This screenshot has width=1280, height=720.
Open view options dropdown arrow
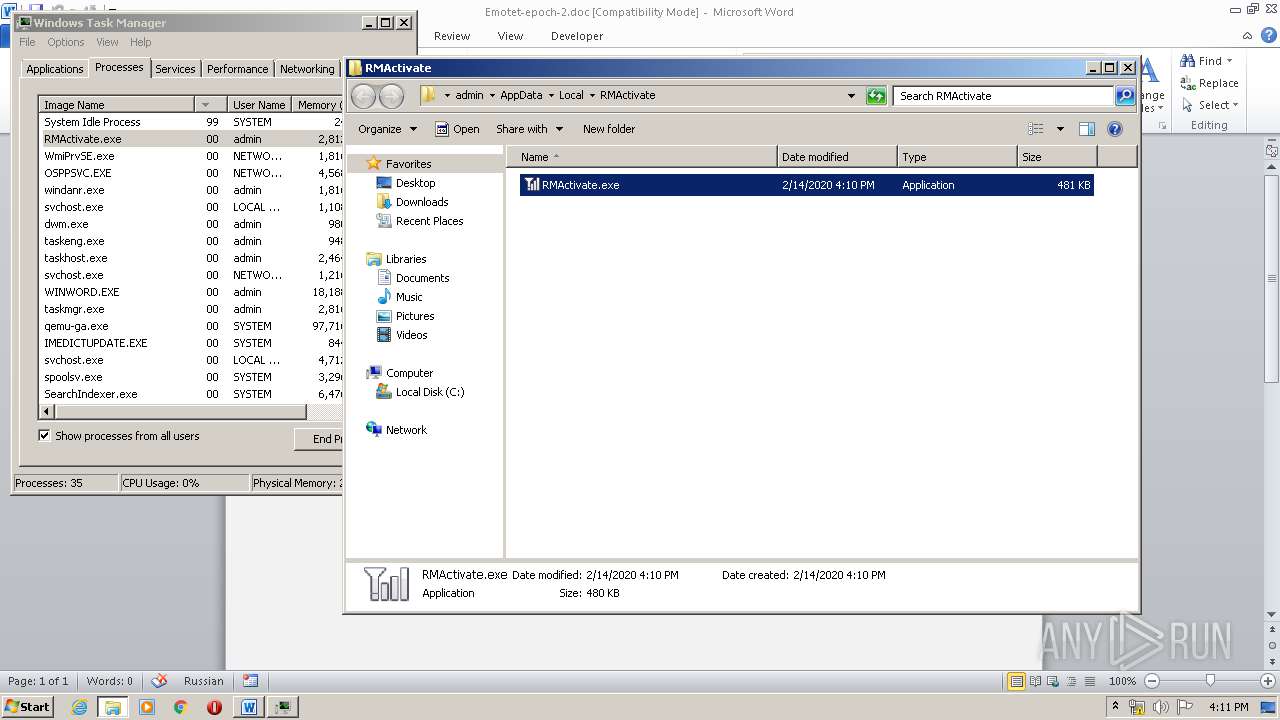(1060, 129)
